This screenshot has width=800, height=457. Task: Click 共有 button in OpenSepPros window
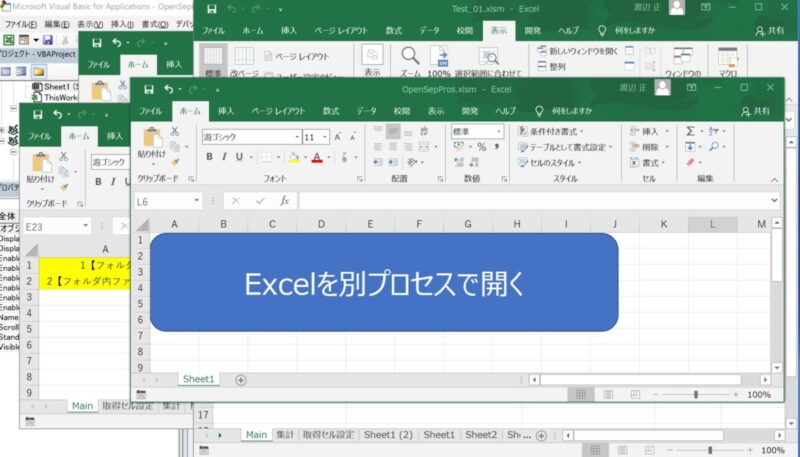point(756,111)
